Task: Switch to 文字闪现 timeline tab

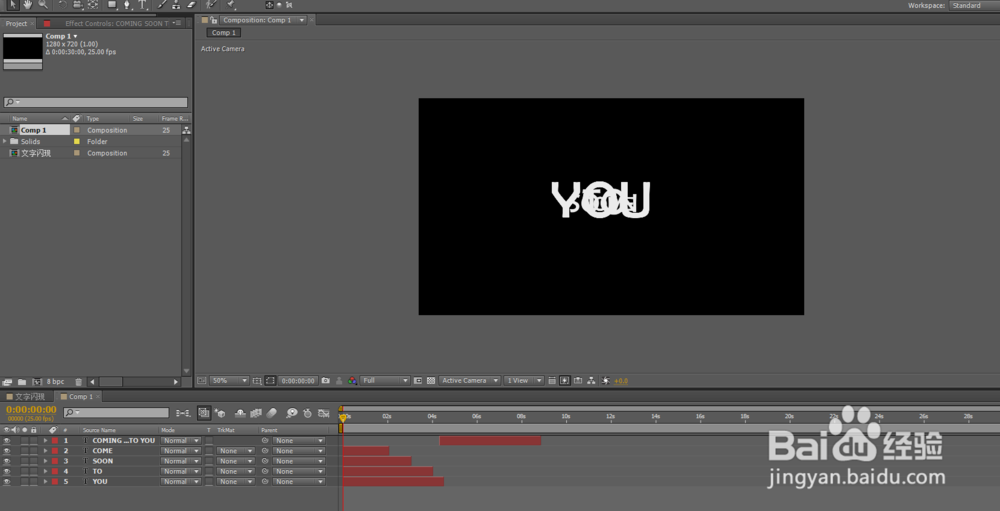Action: click(x=29, y=397)
